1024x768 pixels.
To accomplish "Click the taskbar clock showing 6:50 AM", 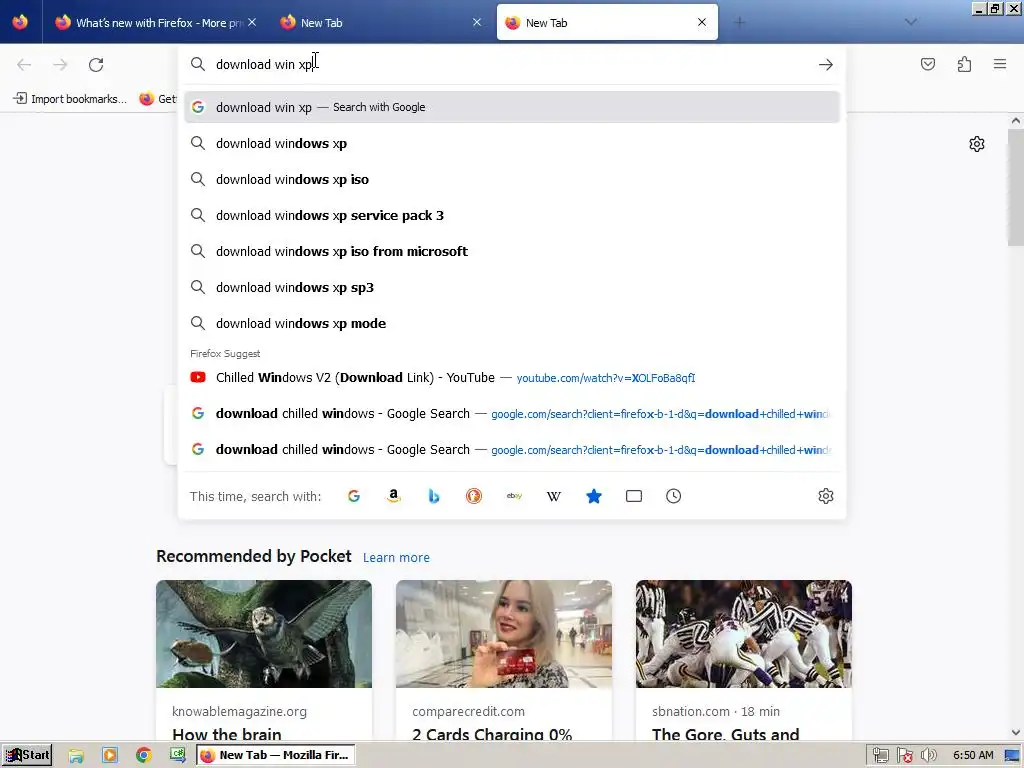I will pos(973,756).
